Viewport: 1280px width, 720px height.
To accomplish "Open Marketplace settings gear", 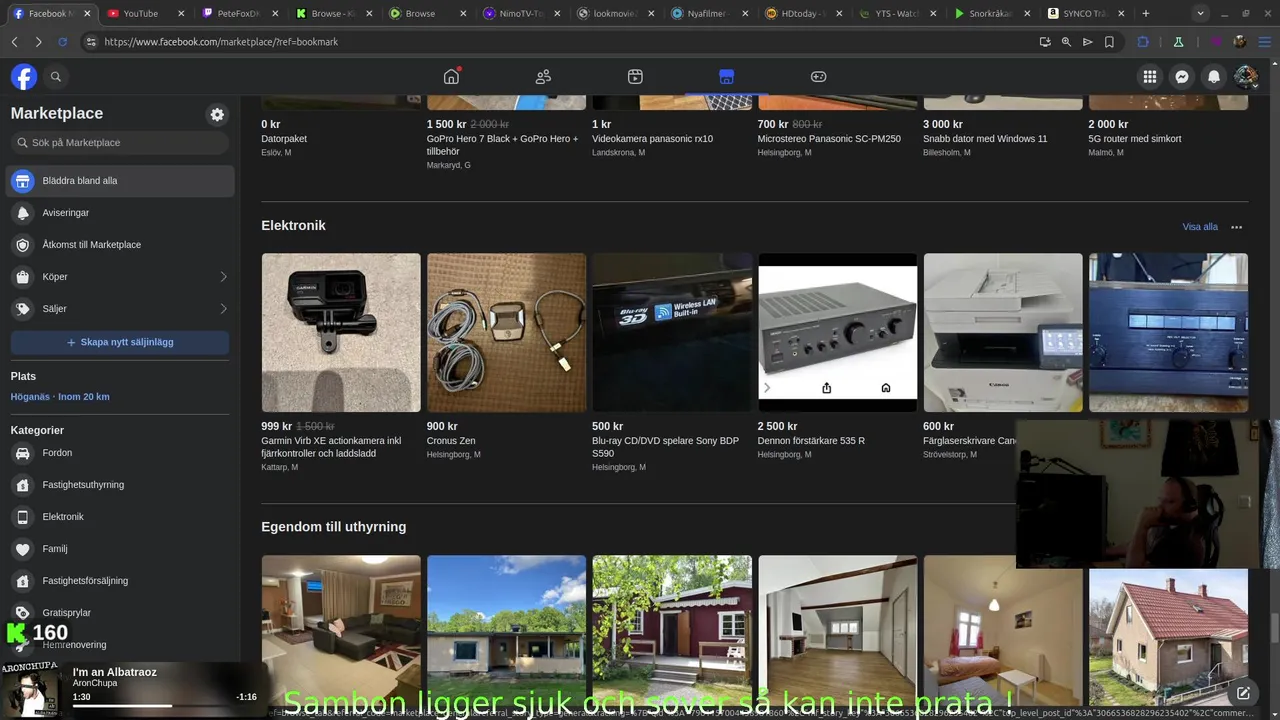I will [x=217, y=115].
